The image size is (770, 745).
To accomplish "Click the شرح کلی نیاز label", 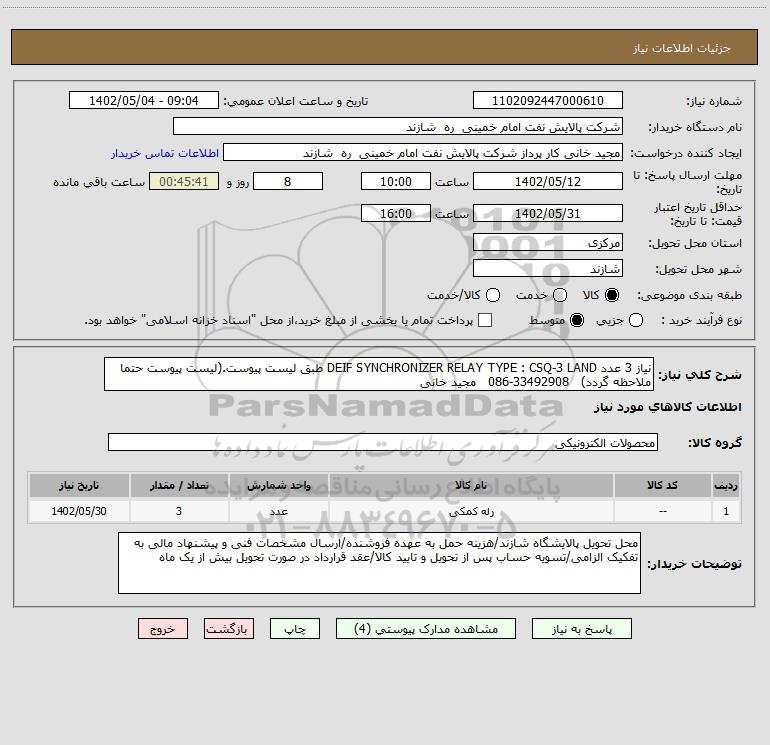I will tap(700, 375).
